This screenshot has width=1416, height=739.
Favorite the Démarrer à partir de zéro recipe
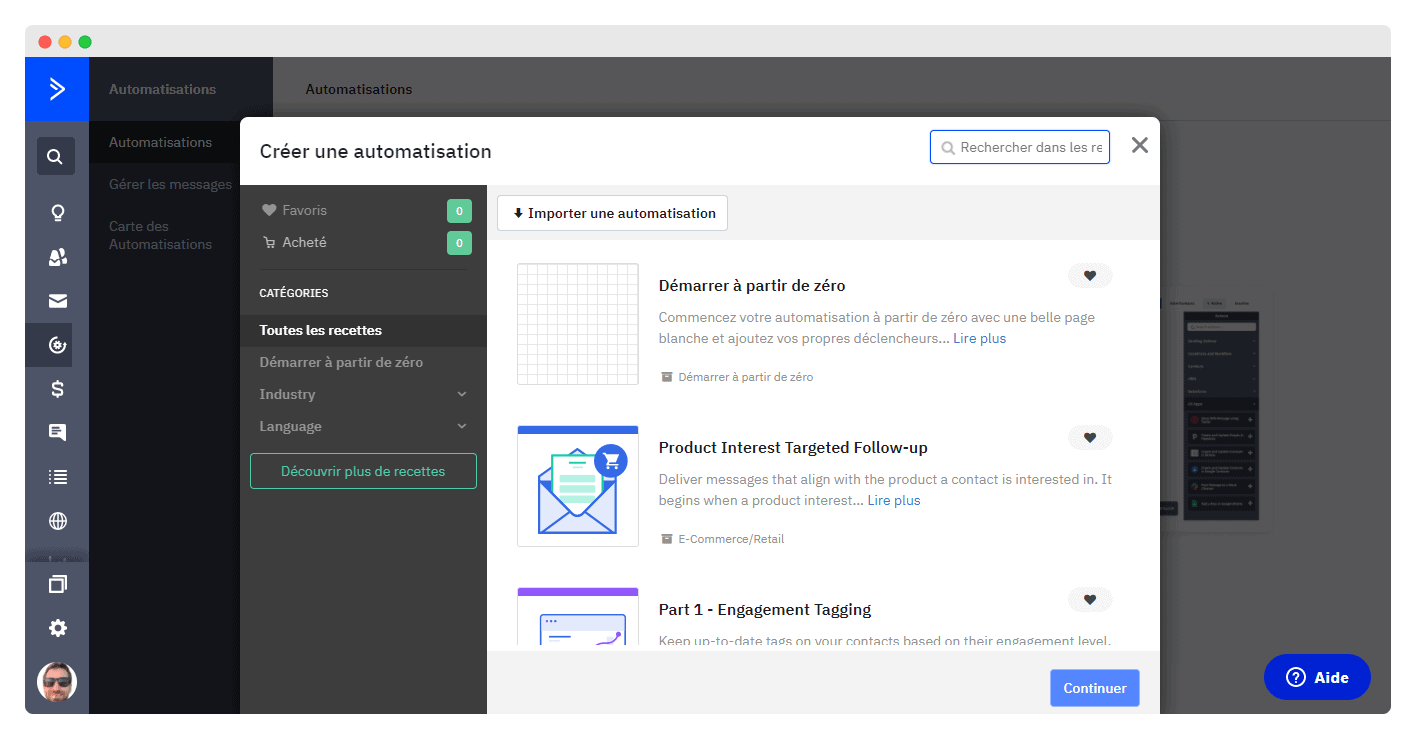click(x=1090, y=276)
